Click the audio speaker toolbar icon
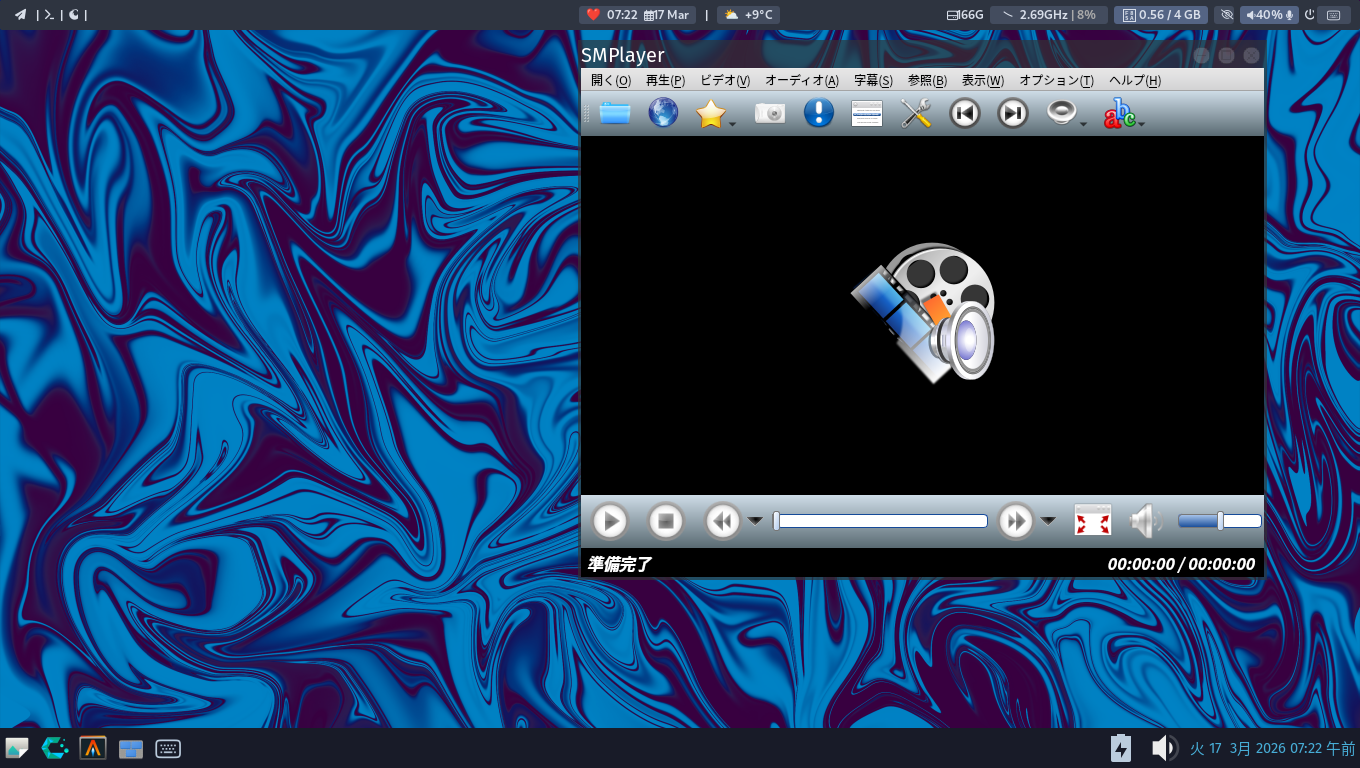This screenshot has height=768, width=1360. pyautogui.click(x=1061, y=113)
